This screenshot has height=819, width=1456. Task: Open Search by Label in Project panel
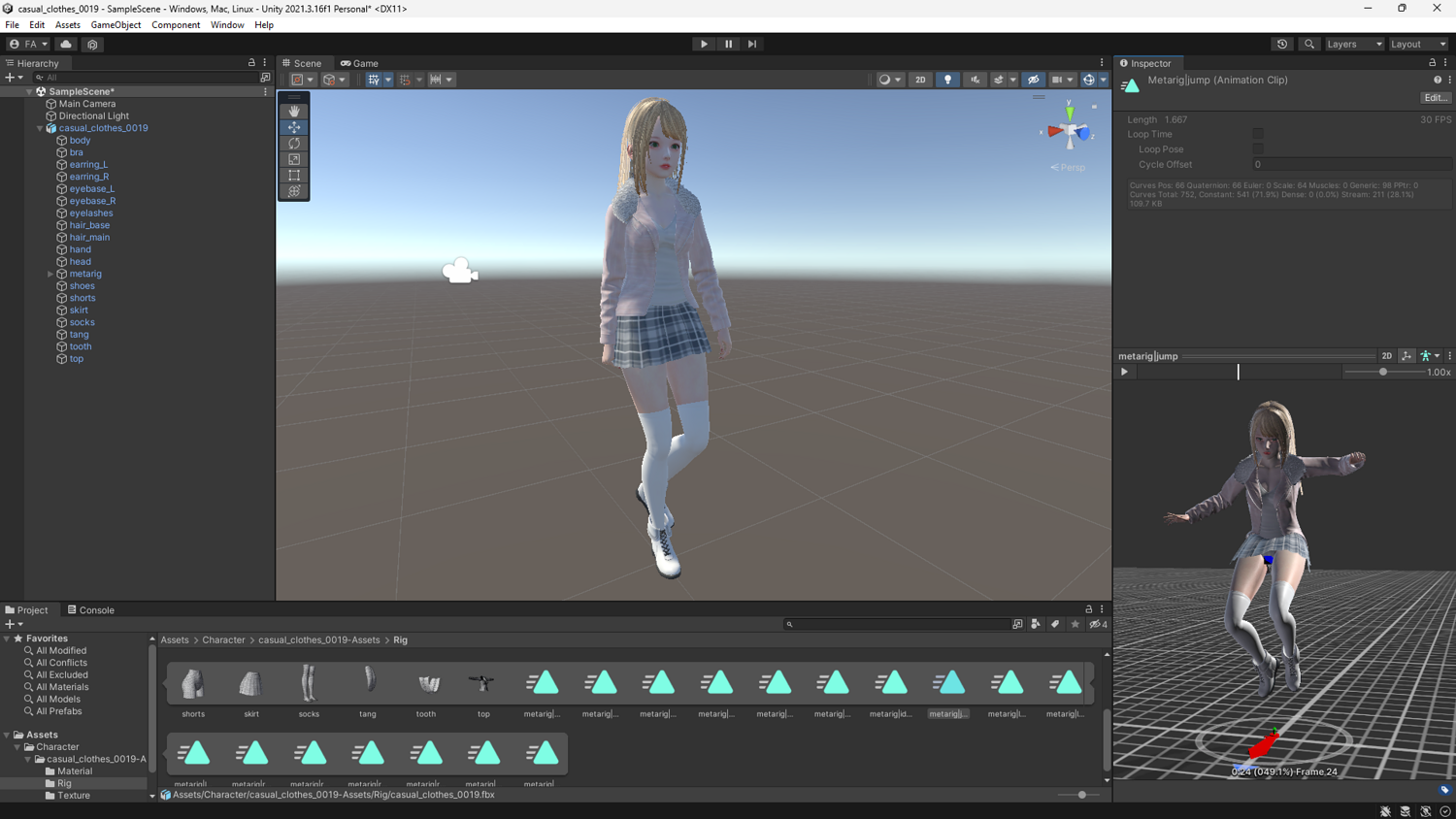click(x=1055, y=624)
